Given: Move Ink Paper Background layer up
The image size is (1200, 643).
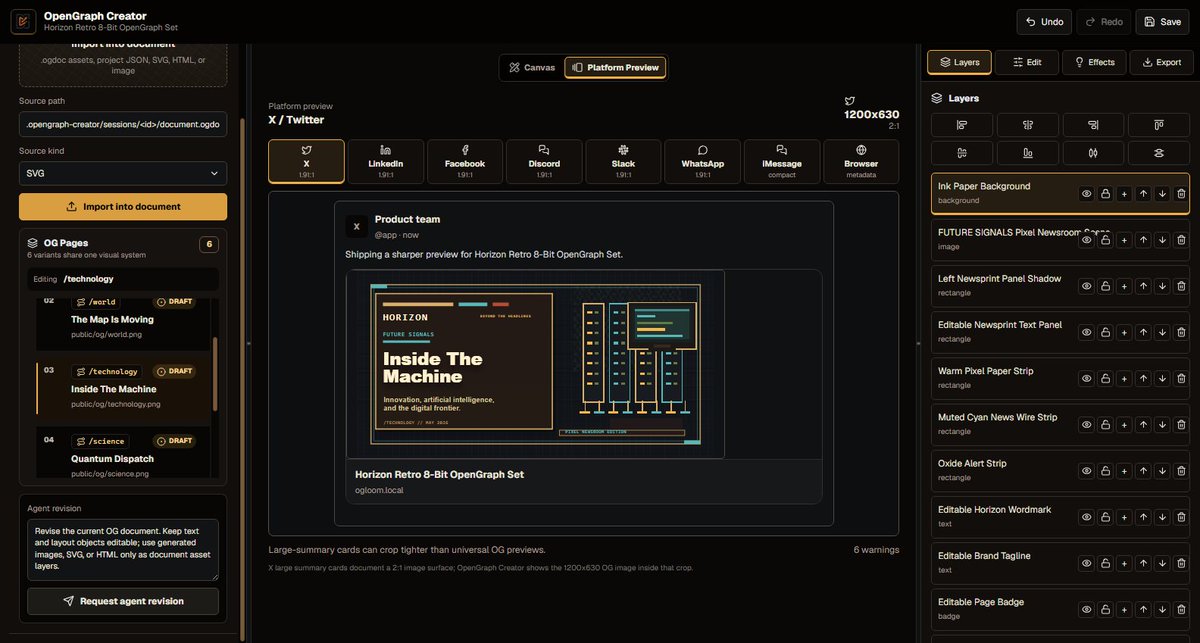Looking at the screenshot, I should point(1143,194).
